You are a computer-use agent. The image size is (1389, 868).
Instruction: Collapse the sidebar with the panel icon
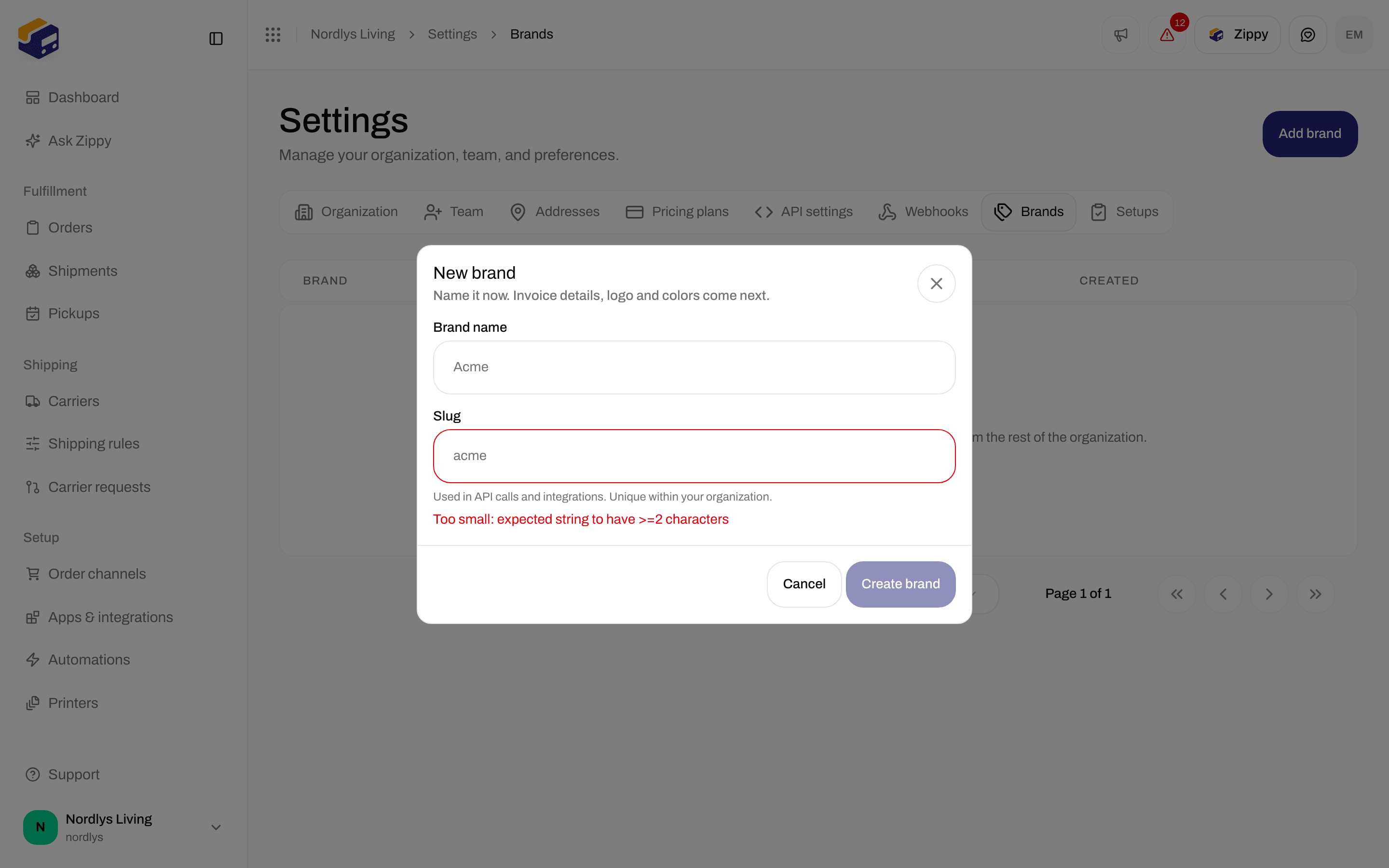click(216, 39)
